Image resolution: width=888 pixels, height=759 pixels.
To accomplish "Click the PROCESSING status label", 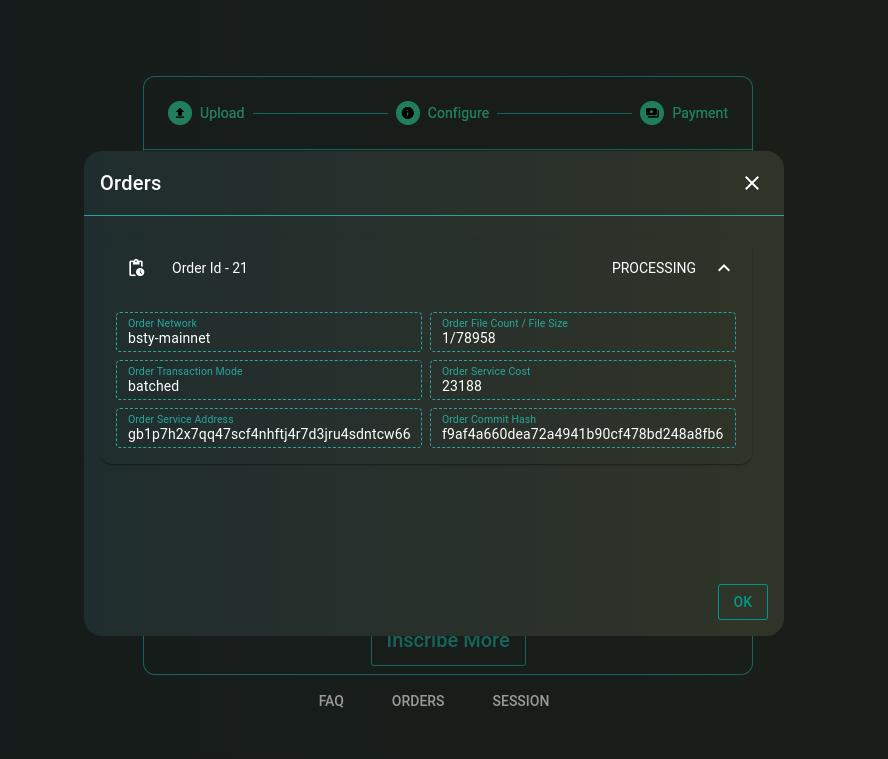I will [x=653, y=268].
